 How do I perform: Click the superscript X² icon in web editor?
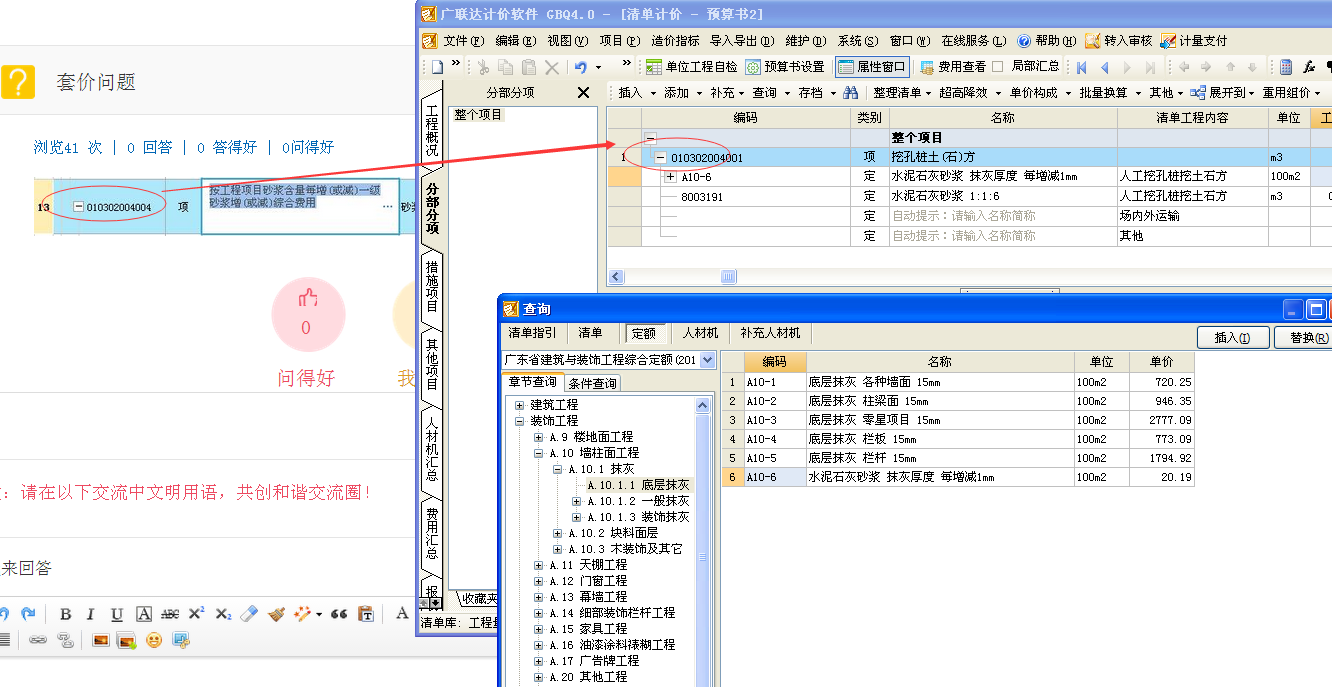click(x=197, y=614)
